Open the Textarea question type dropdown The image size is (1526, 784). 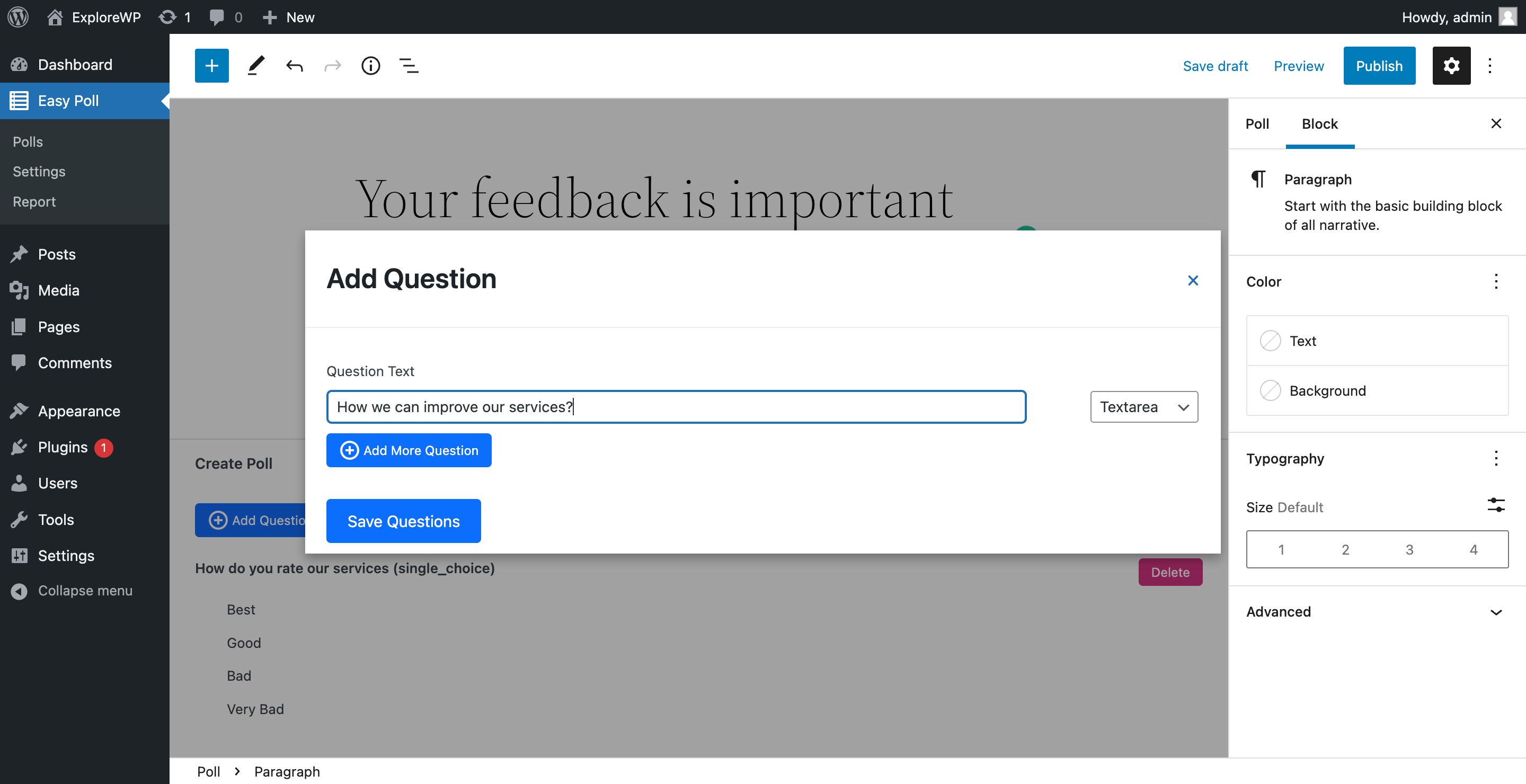[1144, 407]
